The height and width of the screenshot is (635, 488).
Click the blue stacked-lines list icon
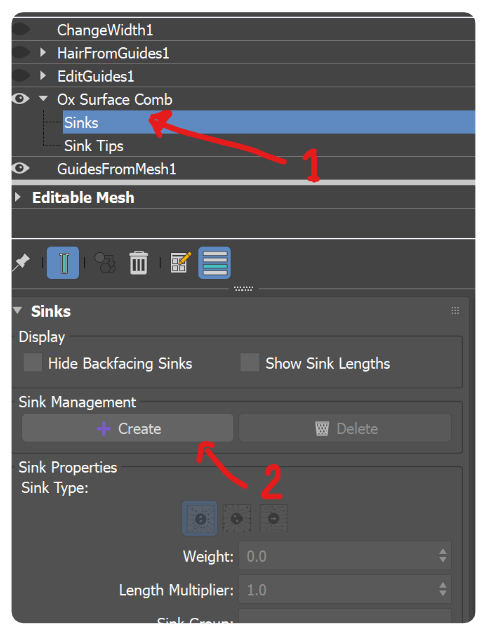(215, 263)
